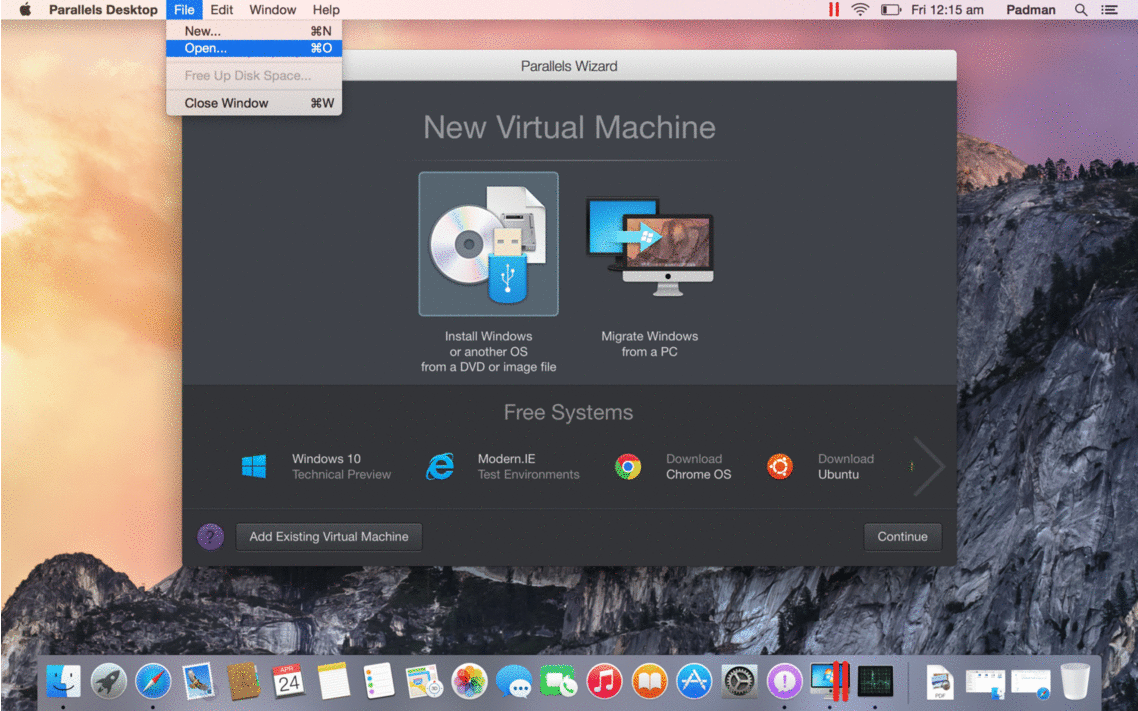
Task: Choose Close Window from the File menu
Action: pos(254,103)
